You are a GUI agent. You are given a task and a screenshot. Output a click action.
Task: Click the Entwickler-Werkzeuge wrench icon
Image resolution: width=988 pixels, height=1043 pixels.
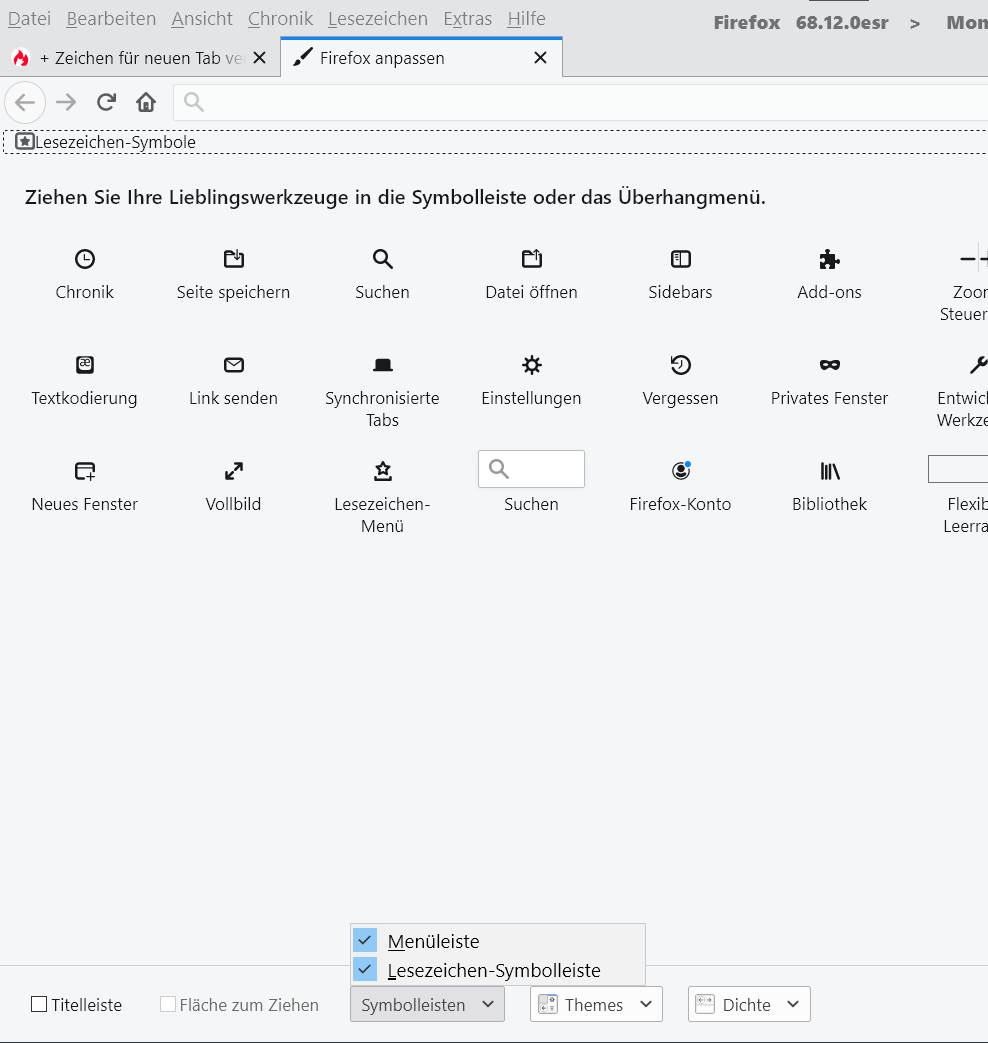click(x=979, y=365)
